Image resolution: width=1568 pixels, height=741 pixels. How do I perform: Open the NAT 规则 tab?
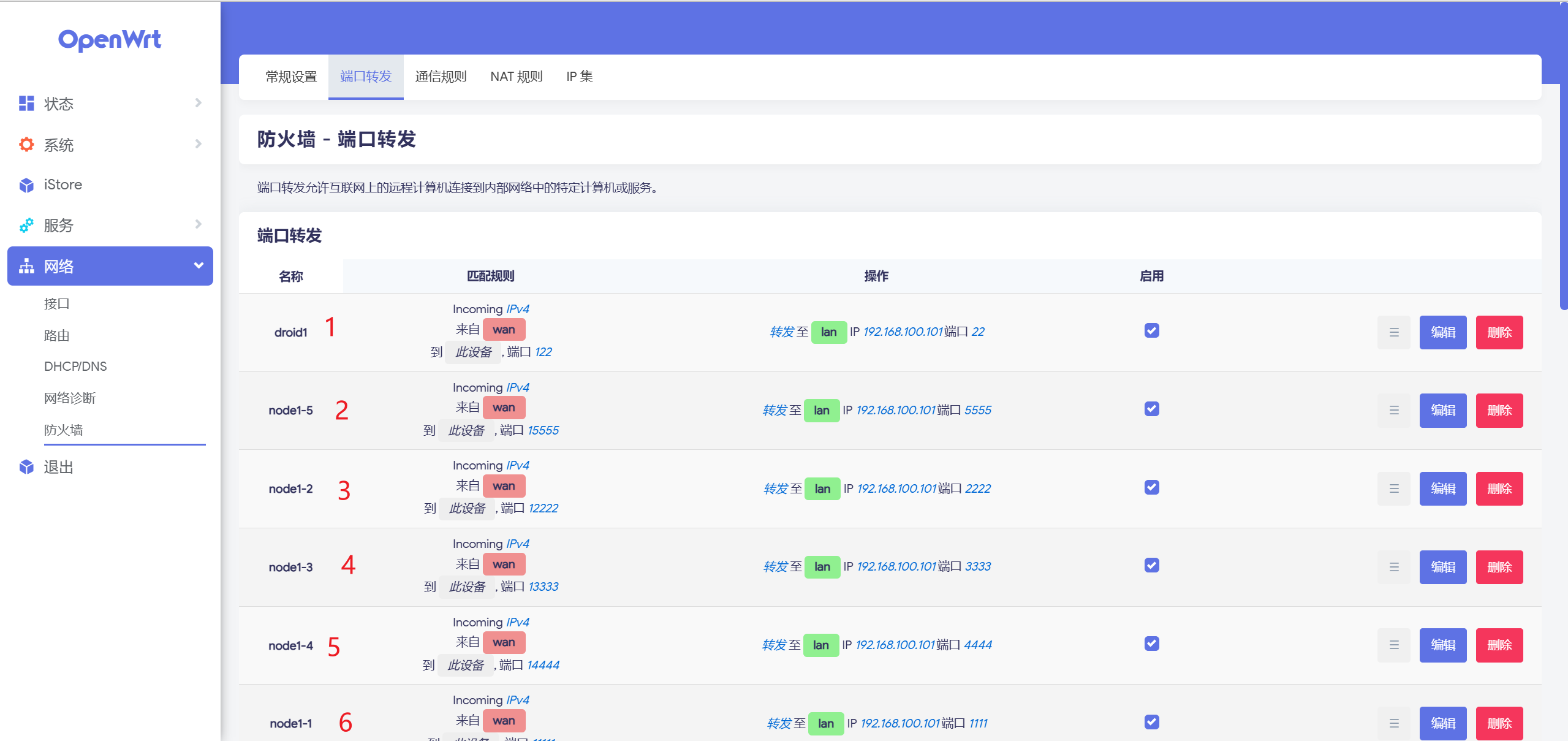(x=516, y=77)
